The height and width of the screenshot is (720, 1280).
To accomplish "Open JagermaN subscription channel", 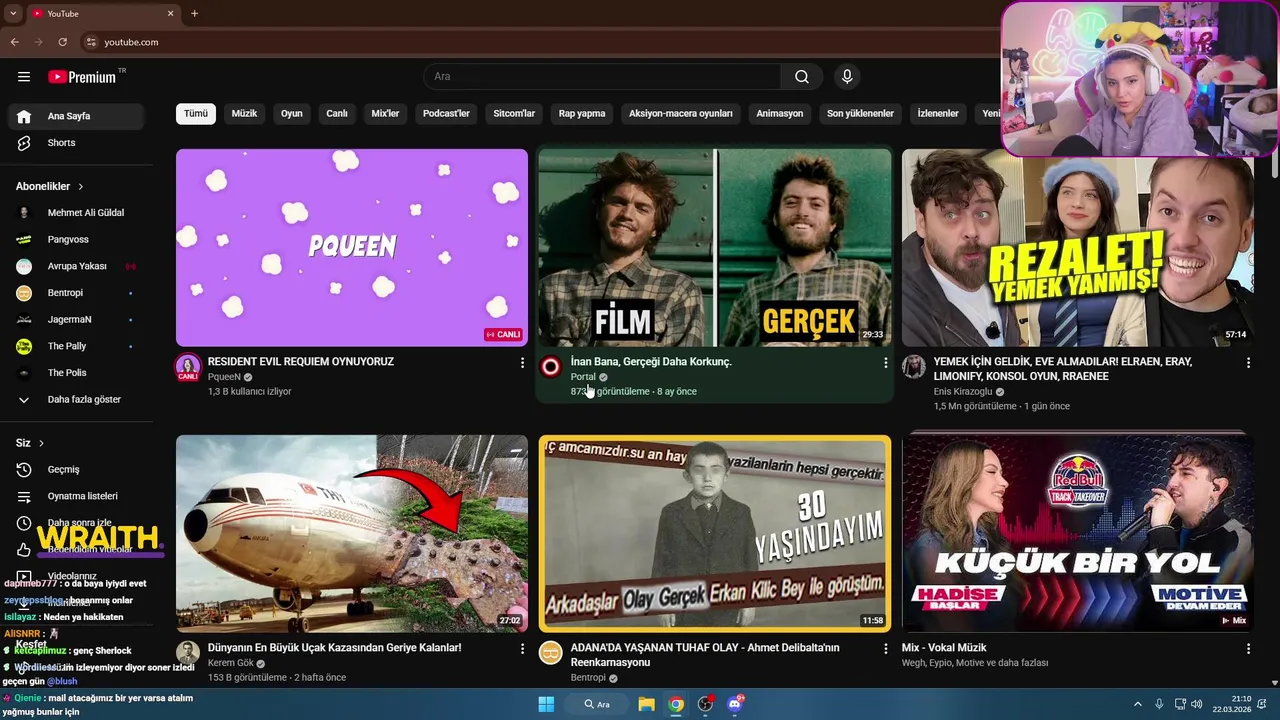I will (x=76, y=319).
